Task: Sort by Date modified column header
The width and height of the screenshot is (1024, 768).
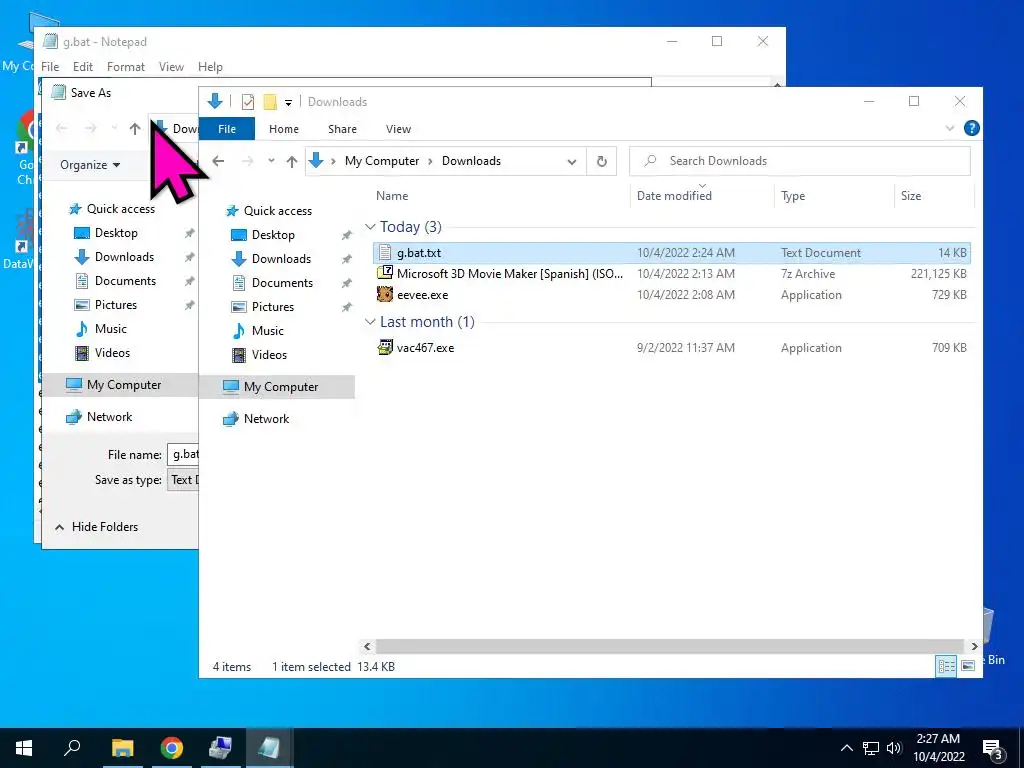Action: pyautogui.click(x=674, y=195)
